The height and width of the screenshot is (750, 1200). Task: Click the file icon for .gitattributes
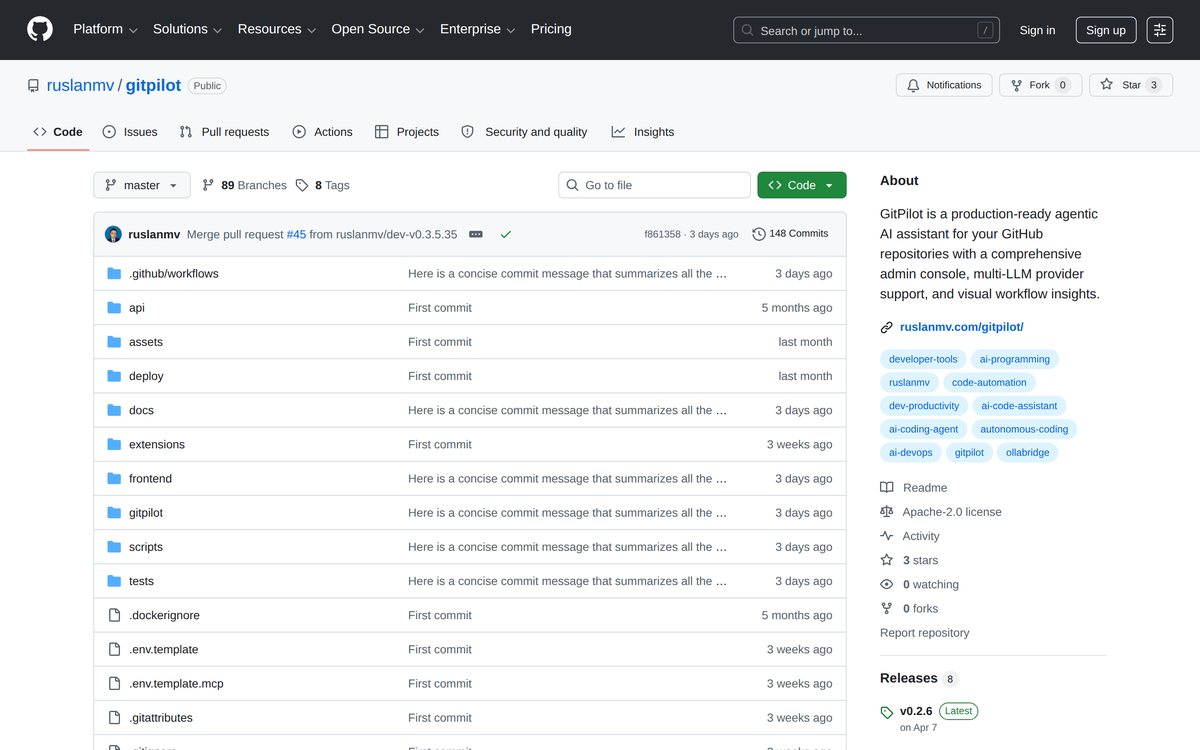(x=114, y=717)
